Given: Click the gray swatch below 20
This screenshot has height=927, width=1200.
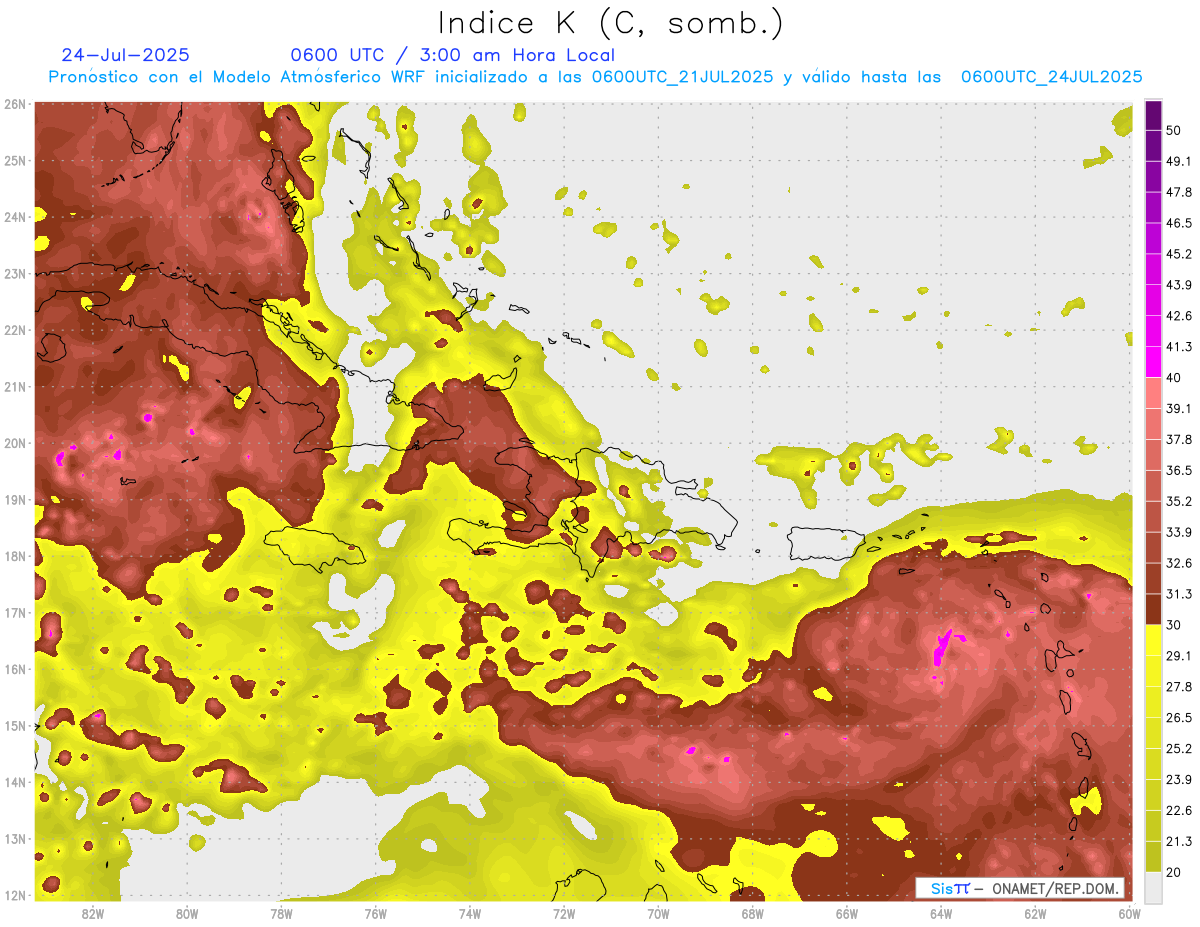Looking at the screenshot, I should coord(1153,887).
